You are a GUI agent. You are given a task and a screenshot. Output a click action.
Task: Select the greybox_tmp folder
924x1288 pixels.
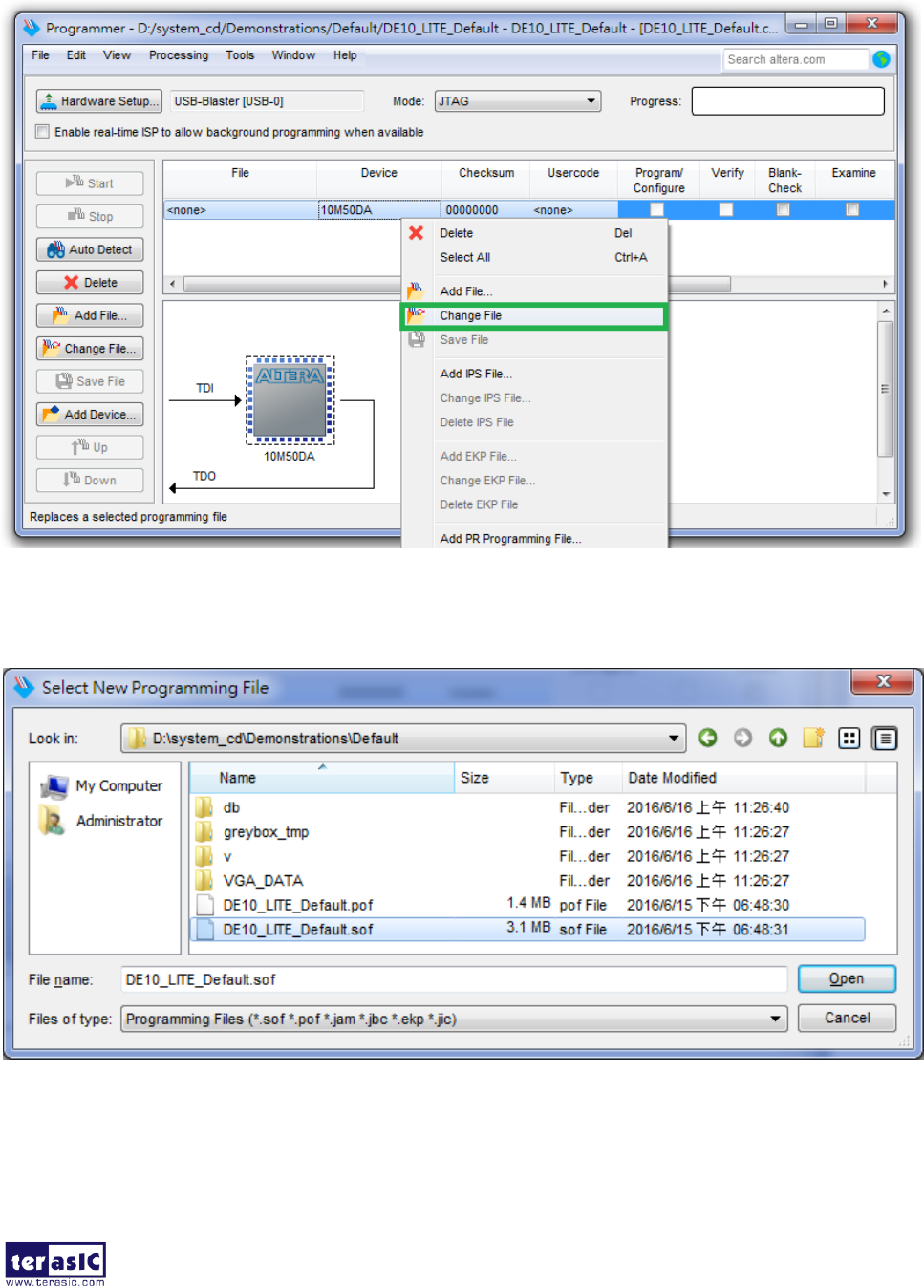point(266,832)
